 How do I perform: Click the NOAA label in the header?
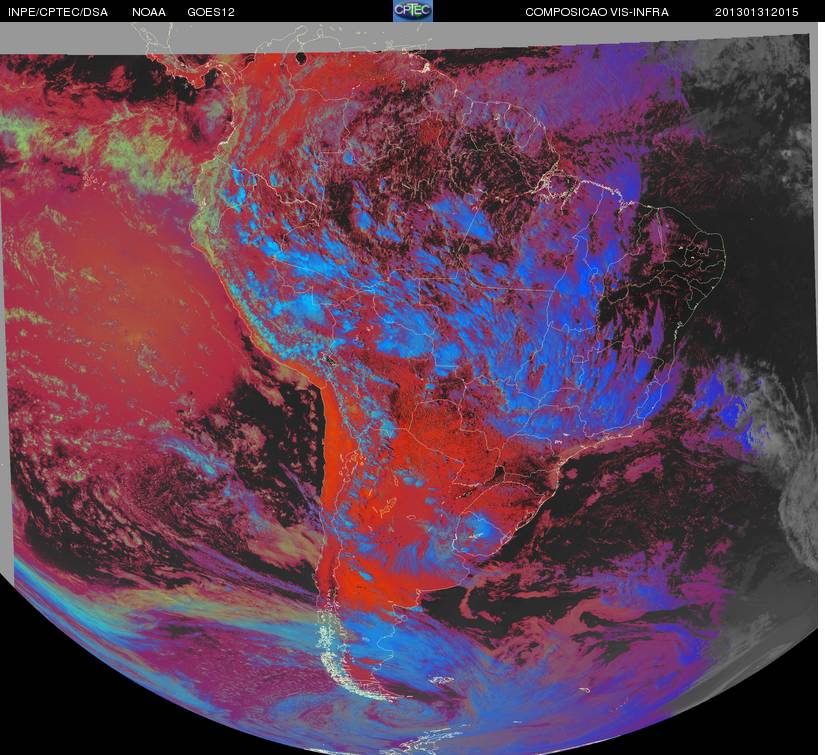(x=149, y=12)
